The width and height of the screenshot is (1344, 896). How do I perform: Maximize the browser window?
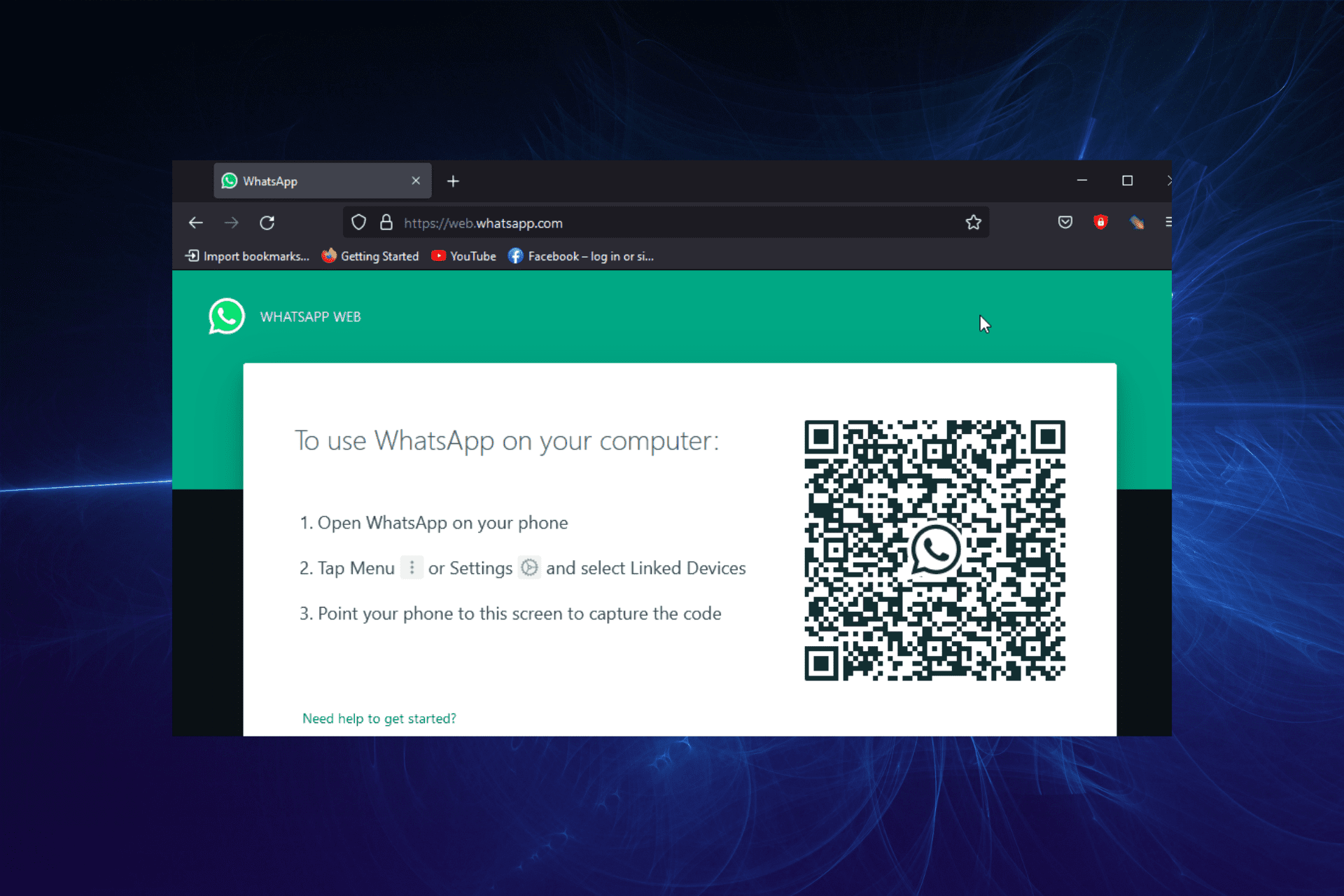tap(1127, 181)
